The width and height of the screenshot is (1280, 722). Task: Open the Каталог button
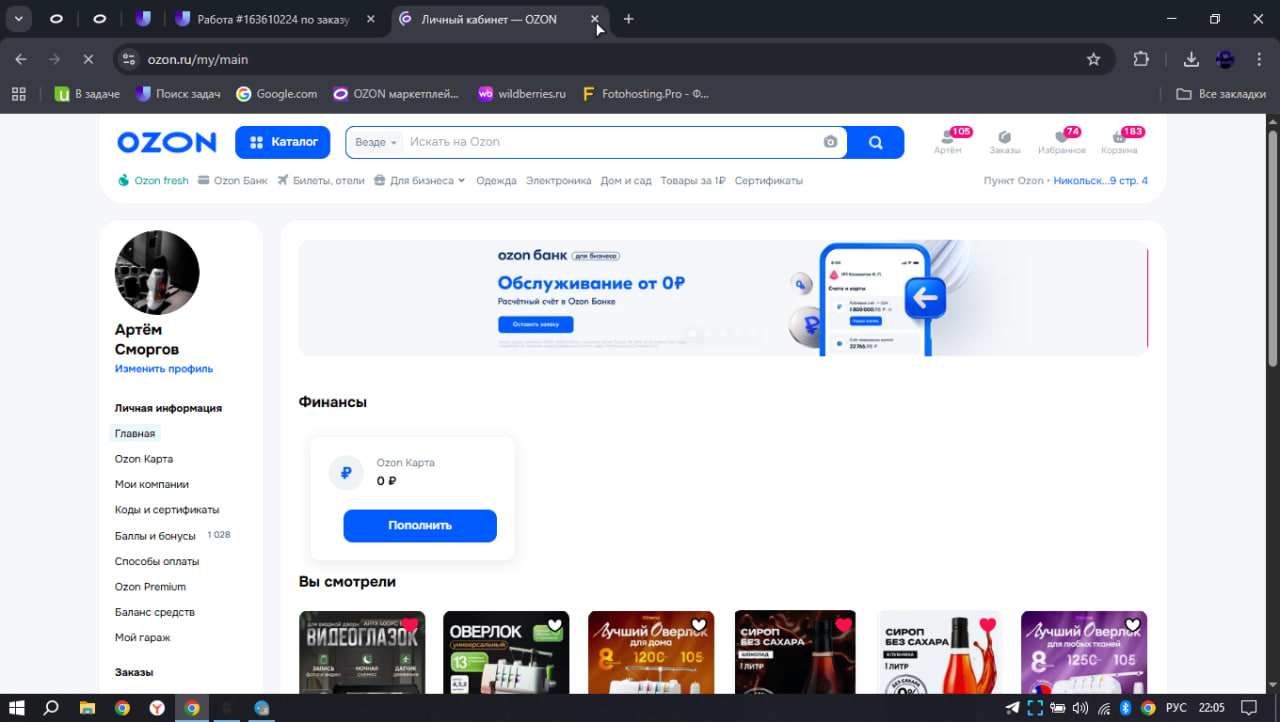pos(283,142)
